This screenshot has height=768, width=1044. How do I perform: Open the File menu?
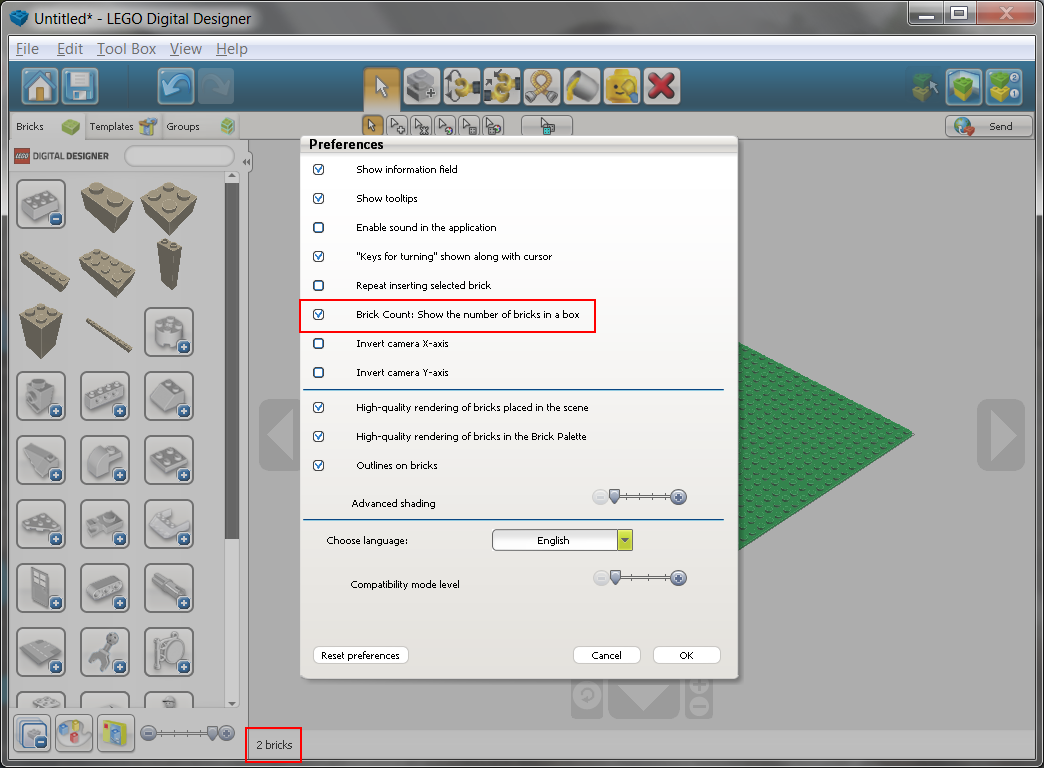click(x=27, y=49)
